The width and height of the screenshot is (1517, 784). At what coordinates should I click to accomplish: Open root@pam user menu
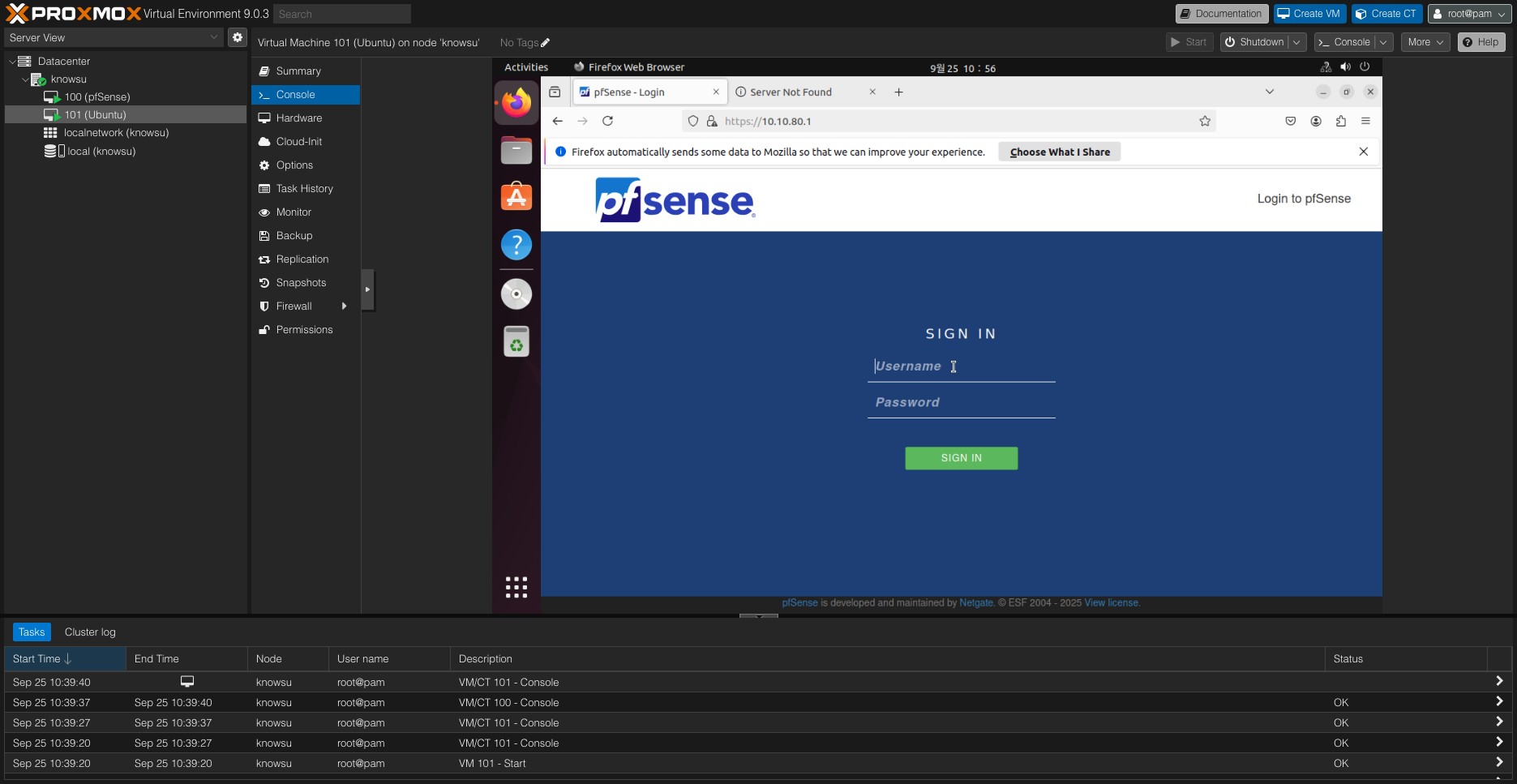[x=1469, y=14]
